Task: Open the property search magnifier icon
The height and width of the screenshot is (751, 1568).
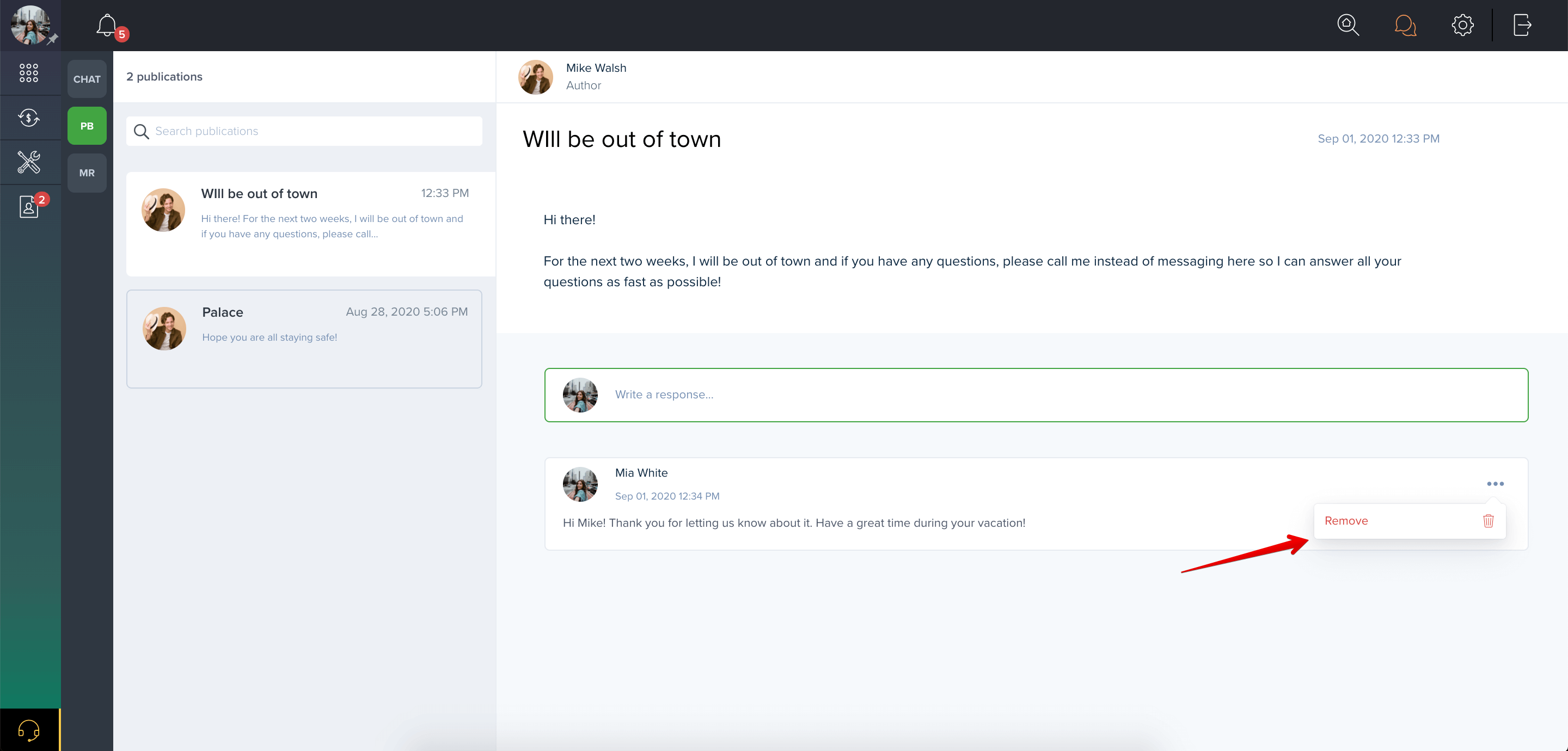Action: pos(1347,25)
